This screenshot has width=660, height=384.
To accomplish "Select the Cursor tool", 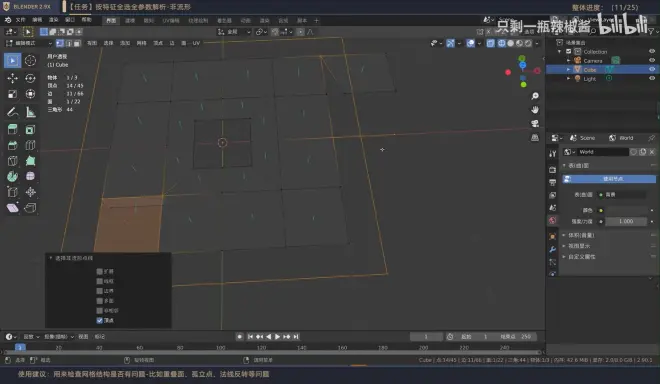I will pos(30,61).
